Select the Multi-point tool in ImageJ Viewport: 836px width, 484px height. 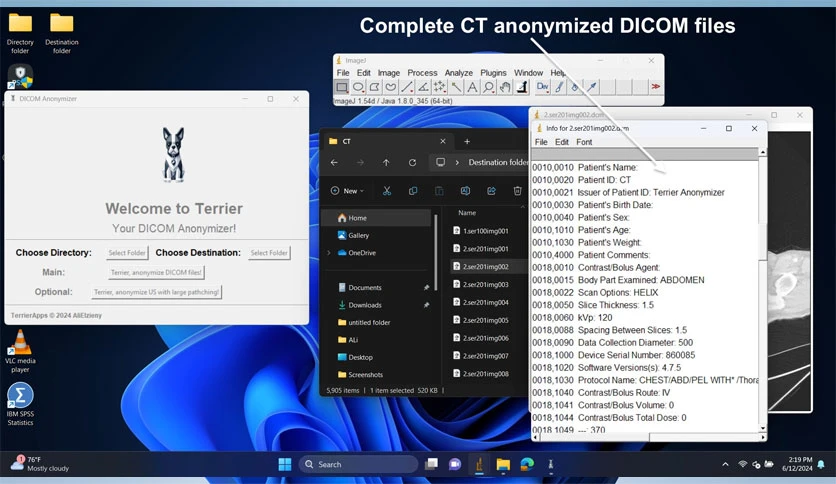440,87
